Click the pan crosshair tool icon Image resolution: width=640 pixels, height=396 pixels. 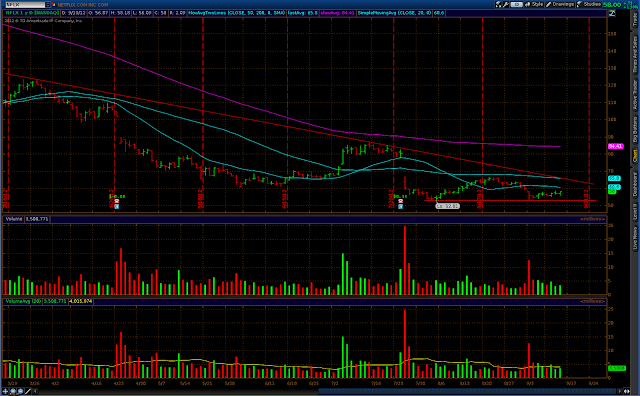click(6, 391)
